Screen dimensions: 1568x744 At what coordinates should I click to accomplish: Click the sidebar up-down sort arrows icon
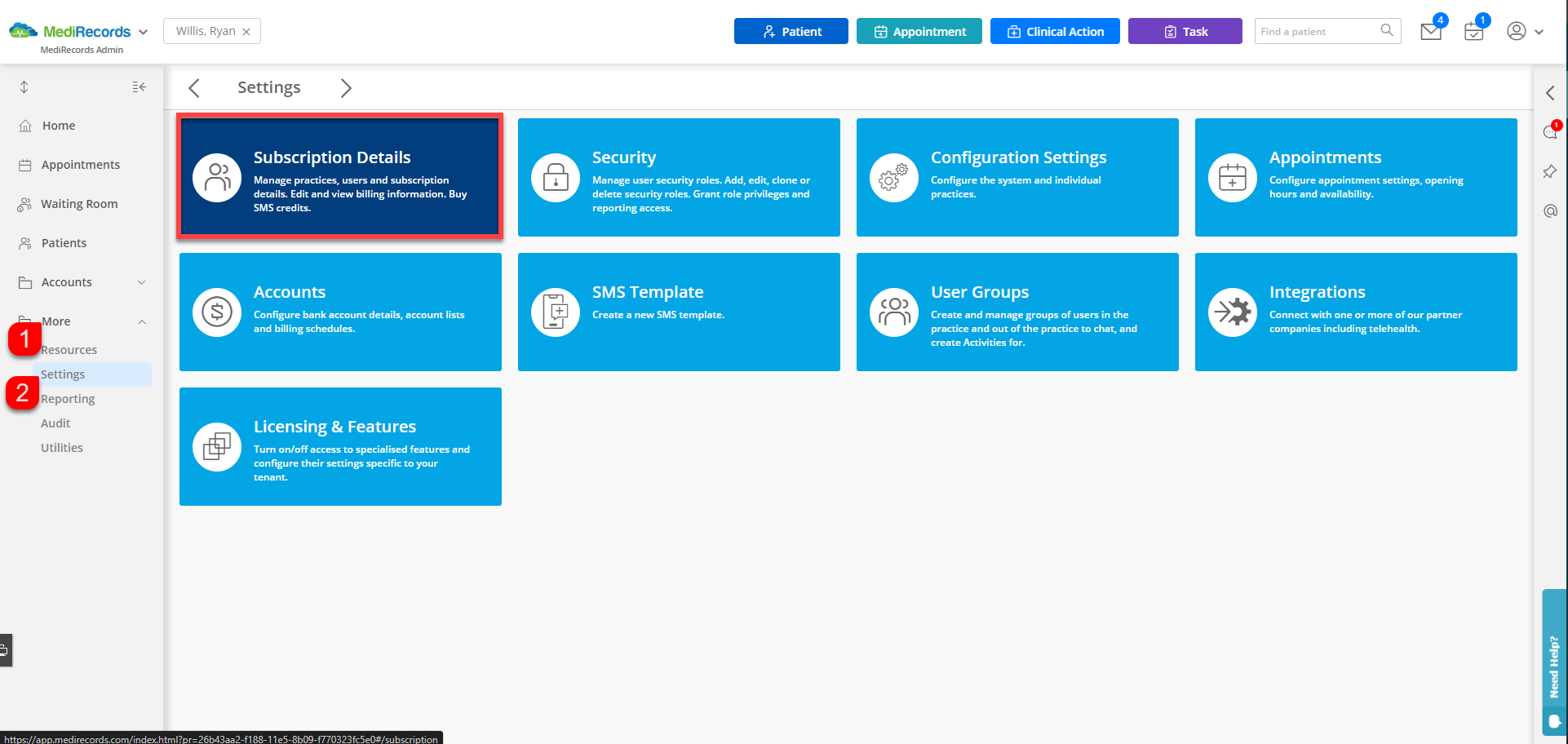(24, 86)
